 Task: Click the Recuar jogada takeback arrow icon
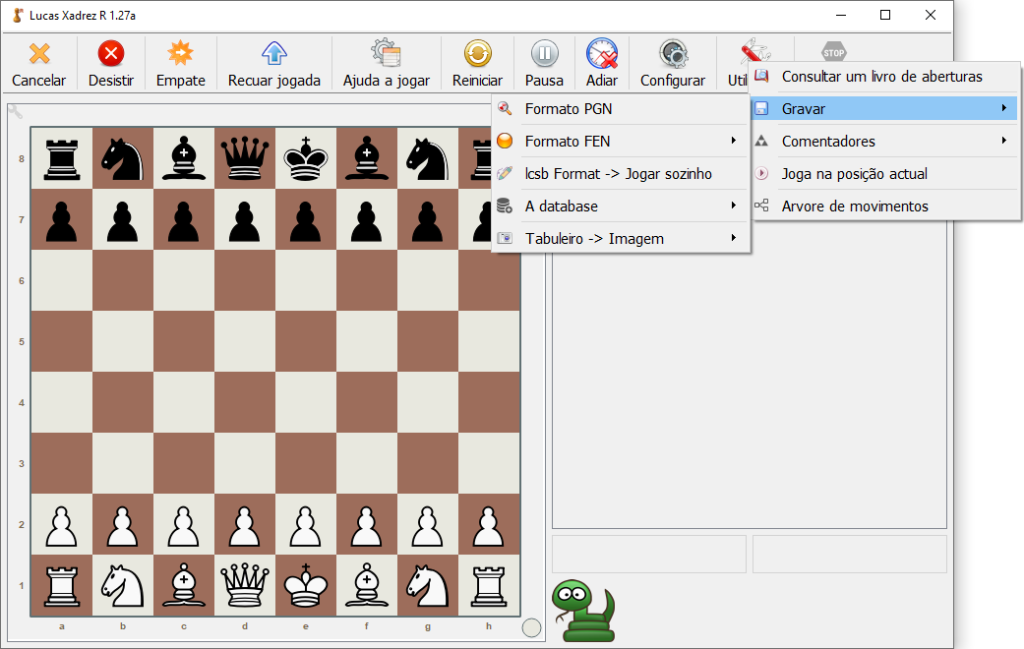(x=274, y=51)
